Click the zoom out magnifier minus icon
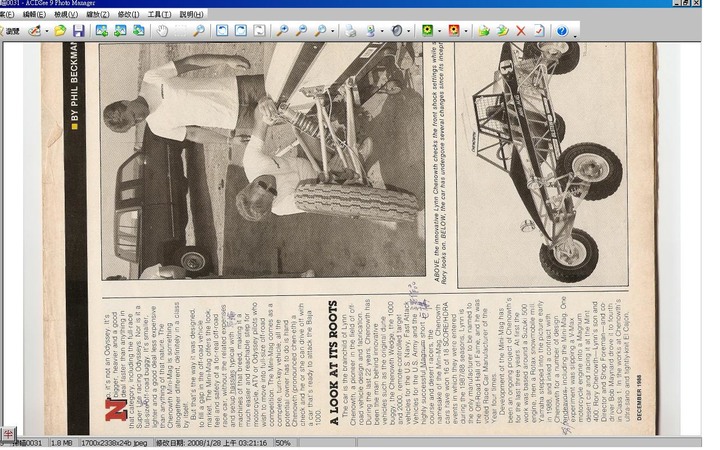This screenshot has width=720, height=450. (301, 31)
